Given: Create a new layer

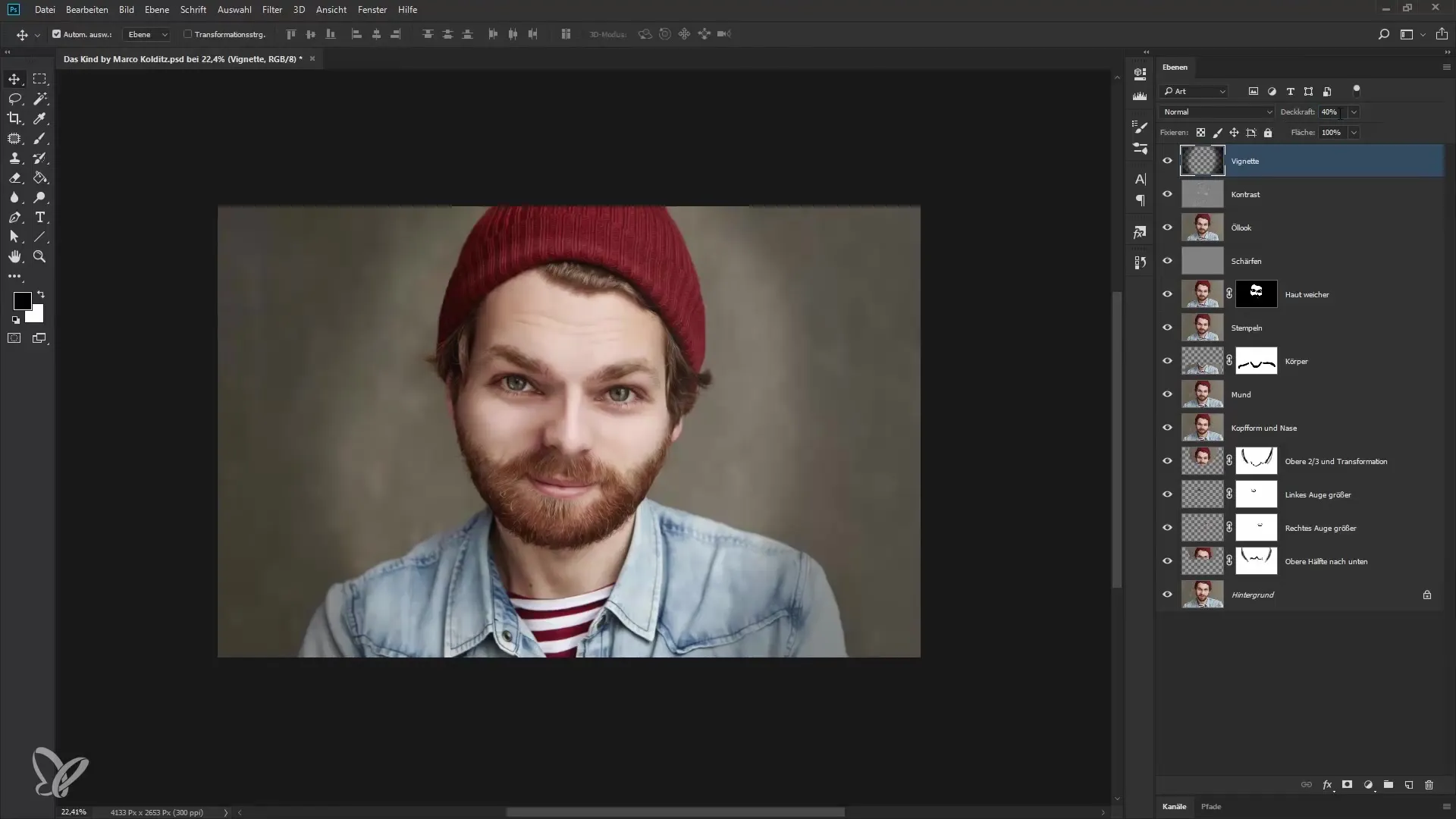Looking at the screenshot, I should click(1409, 785).
